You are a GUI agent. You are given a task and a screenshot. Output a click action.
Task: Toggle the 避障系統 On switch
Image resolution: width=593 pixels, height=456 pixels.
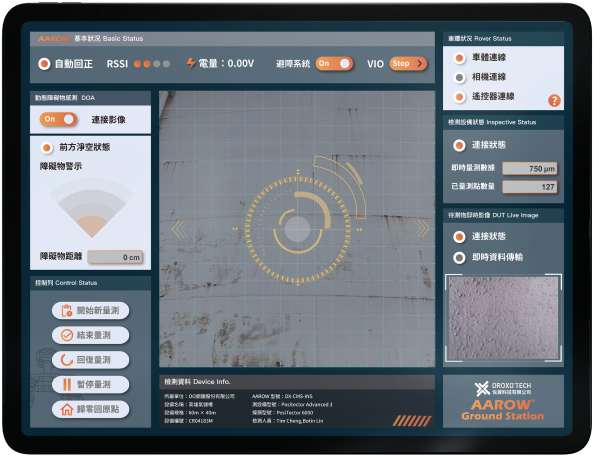point(334,64)
